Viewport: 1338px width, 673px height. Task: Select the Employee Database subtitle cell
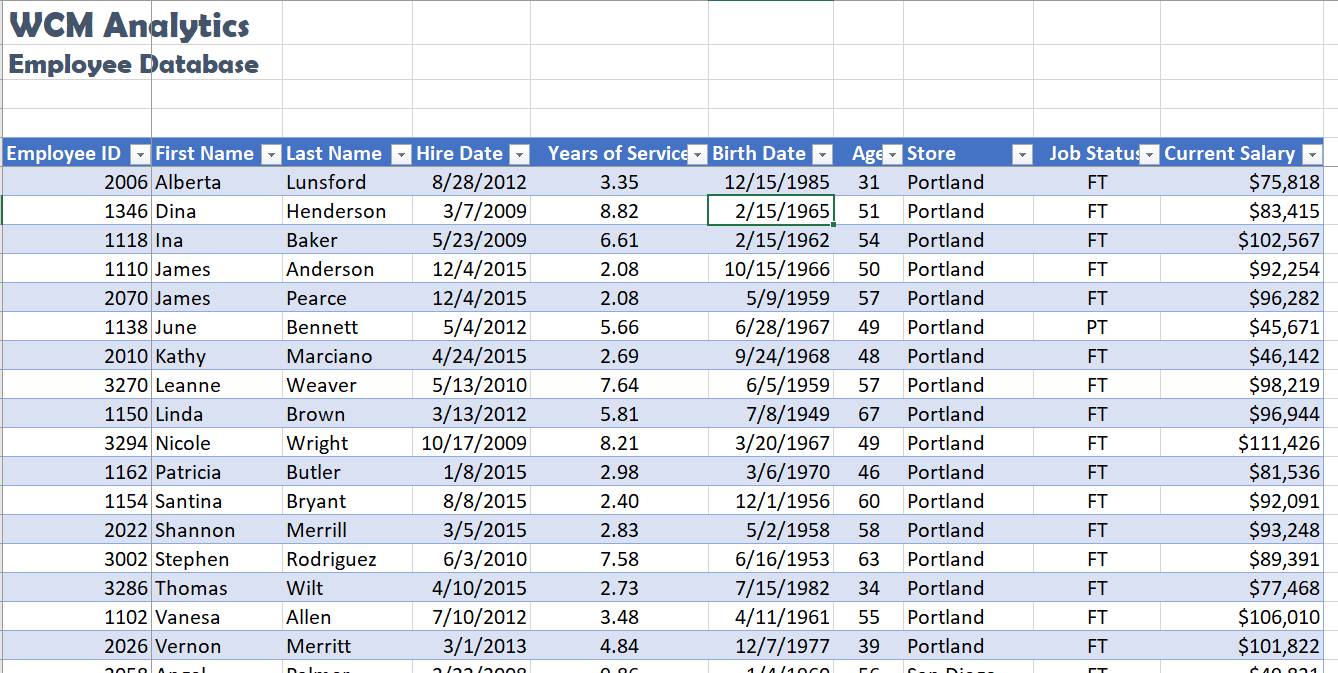coord(77,63)
